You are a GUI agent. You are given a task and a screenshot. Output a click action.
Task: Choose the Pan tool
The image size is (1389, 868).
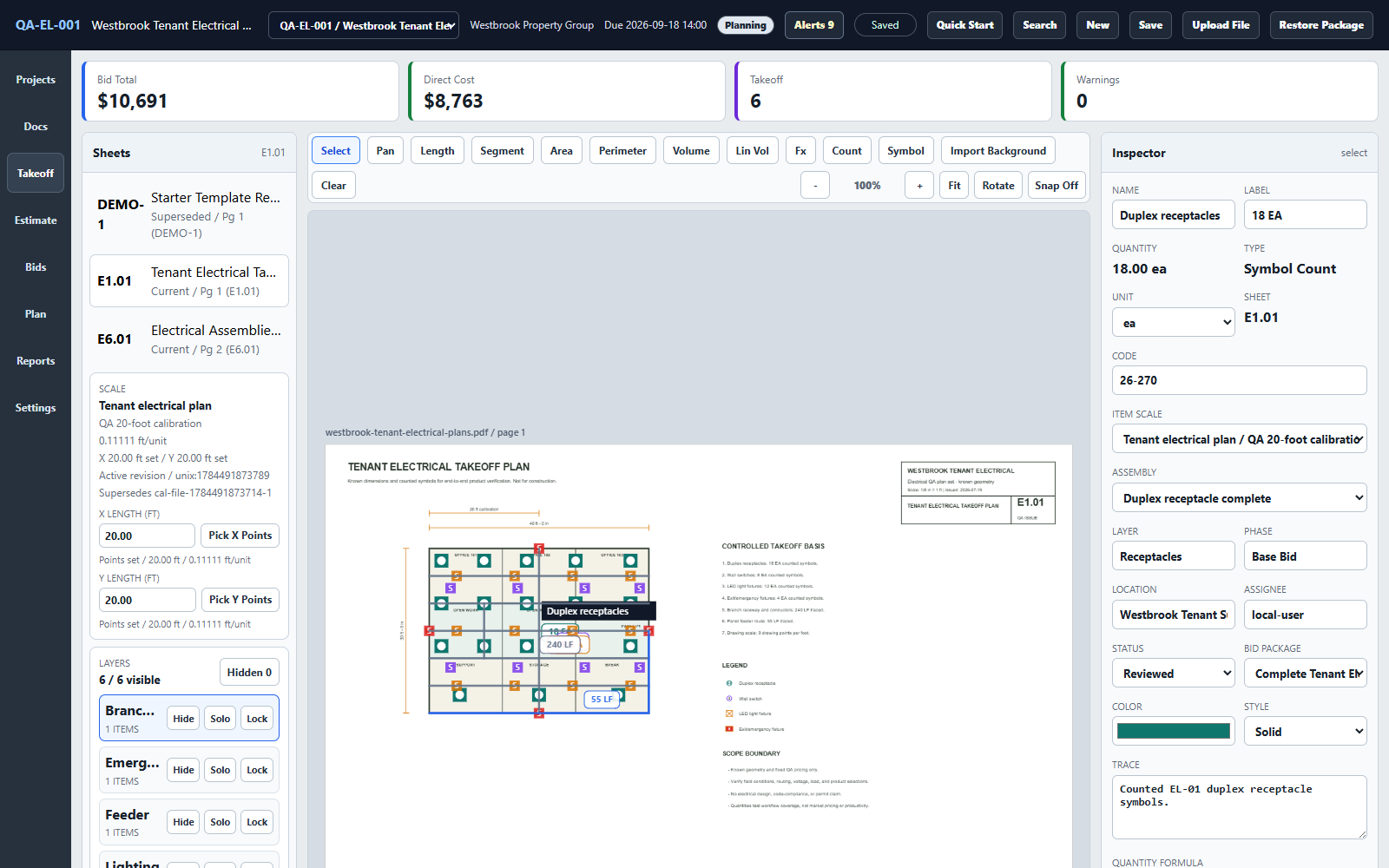(385, 151)
